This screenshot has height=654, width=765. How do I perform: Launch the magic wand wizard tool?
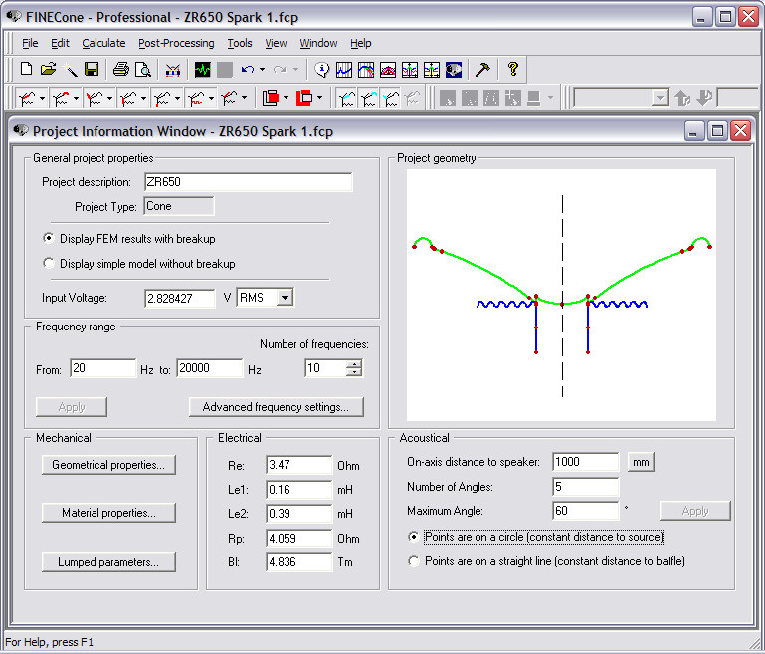(x=70, y=69)
